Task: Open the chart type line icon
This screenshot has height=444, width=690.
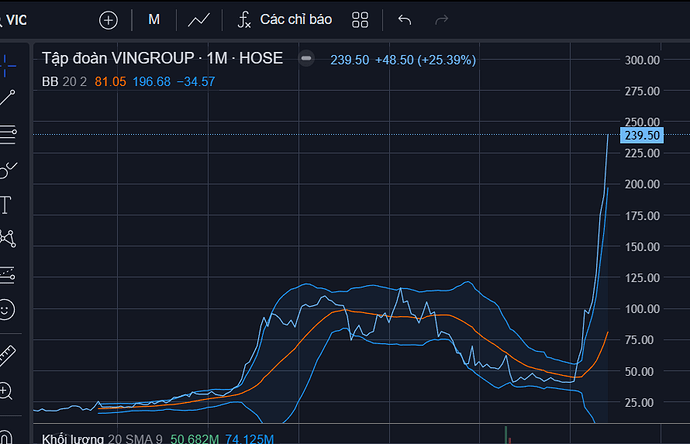Action: pos(199,20)
